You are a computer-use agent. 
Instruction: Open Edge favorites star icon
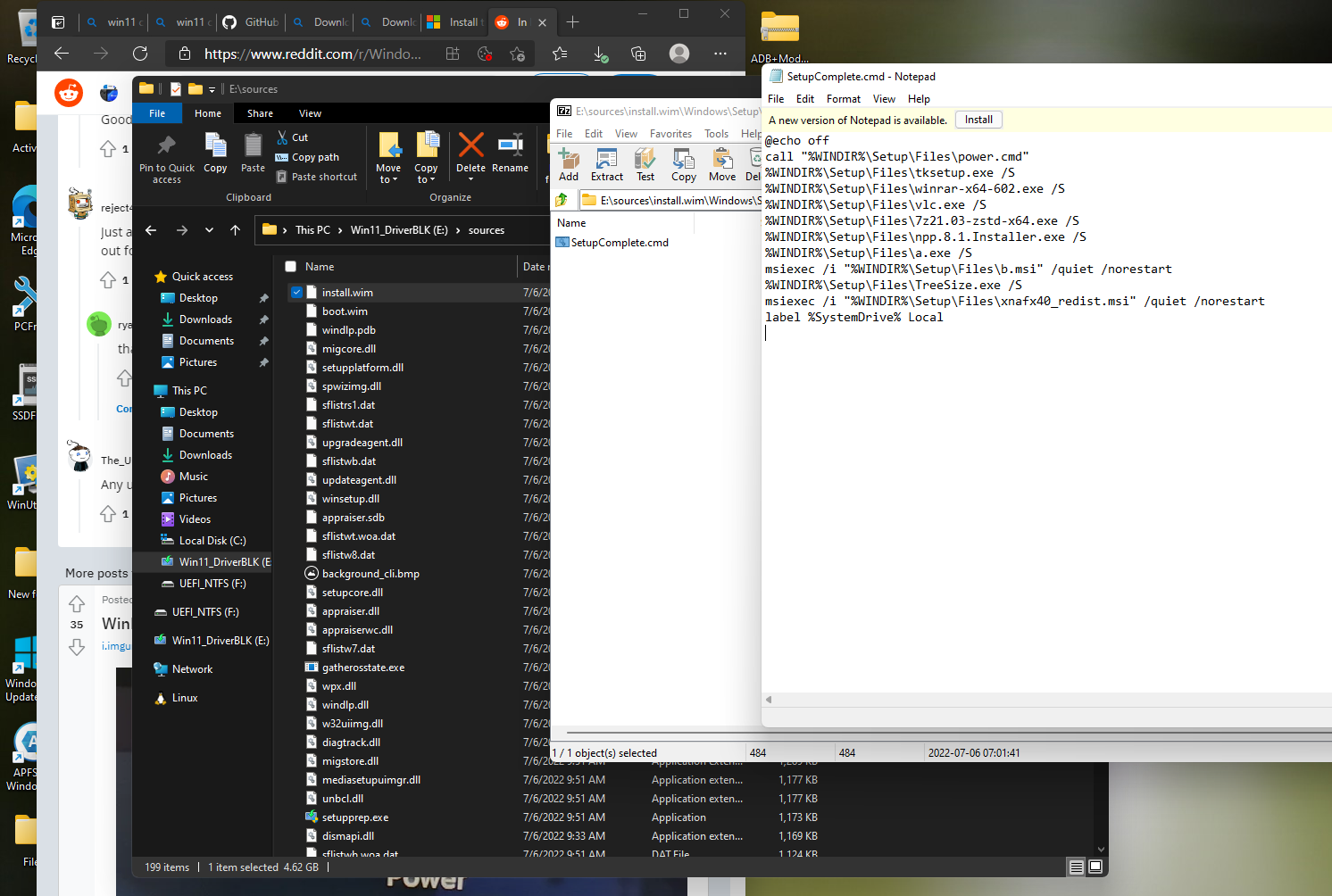[560, 54]
